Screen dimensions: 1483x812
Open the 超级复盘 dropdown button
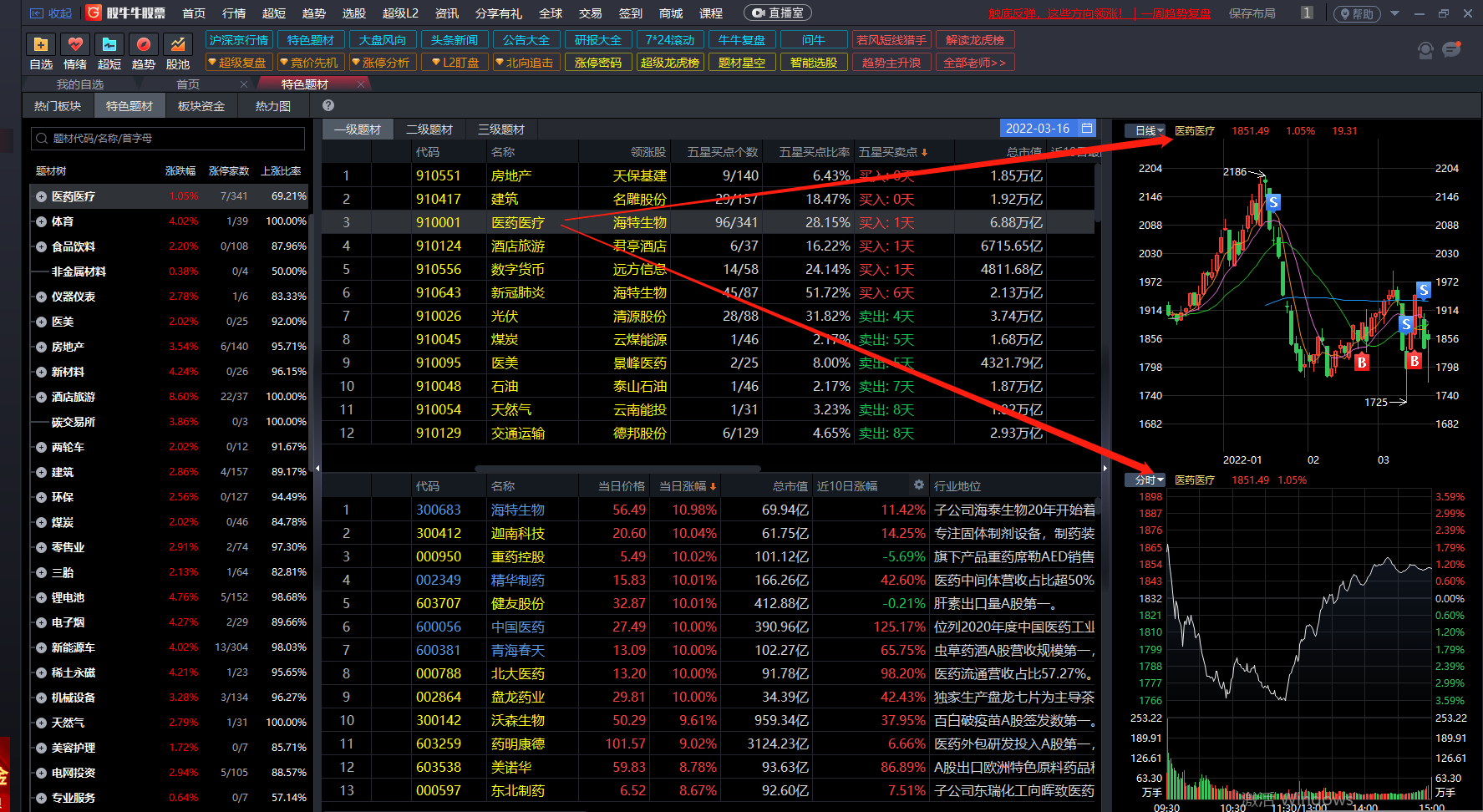tap(238, 63)
